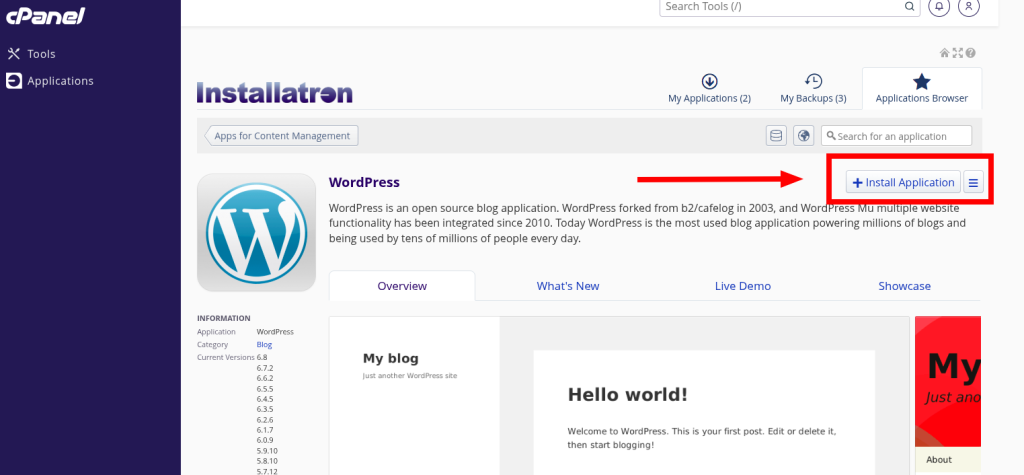This screenshot has height=475, width=1024.
Task: Open the notifications bell
Action: click(939, 7)
